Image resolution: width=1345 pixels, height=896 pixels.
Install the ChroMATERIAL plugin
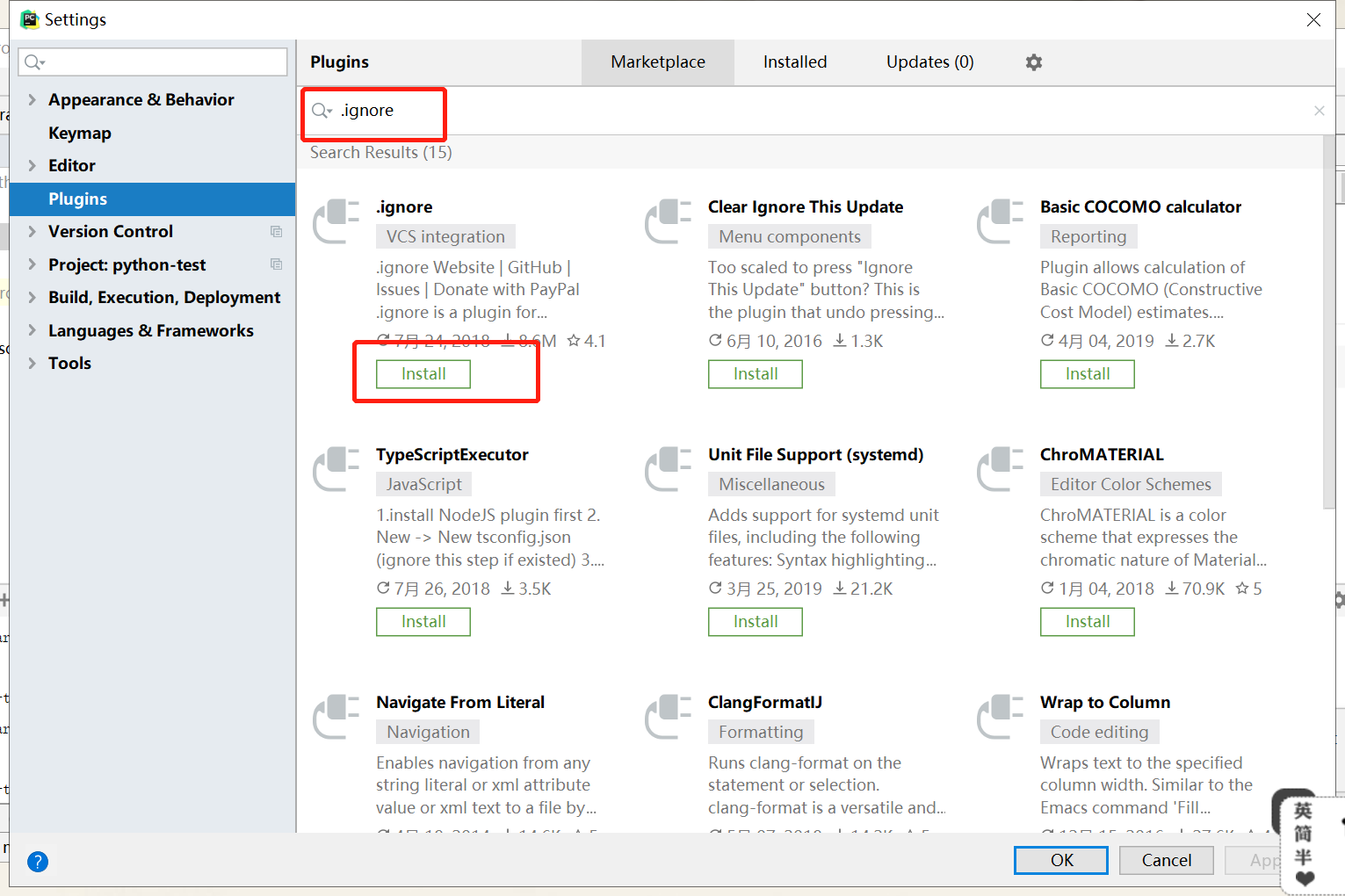pyautogui.click(x=1088, y=622)
